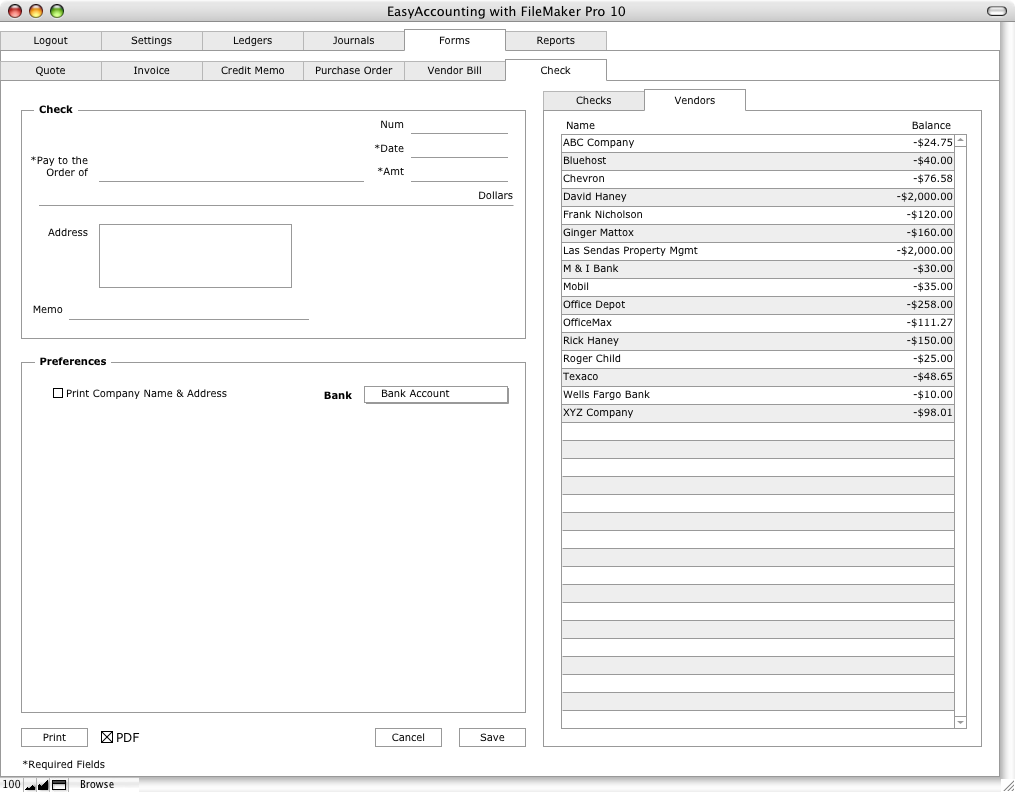Click the Print button

54,737
